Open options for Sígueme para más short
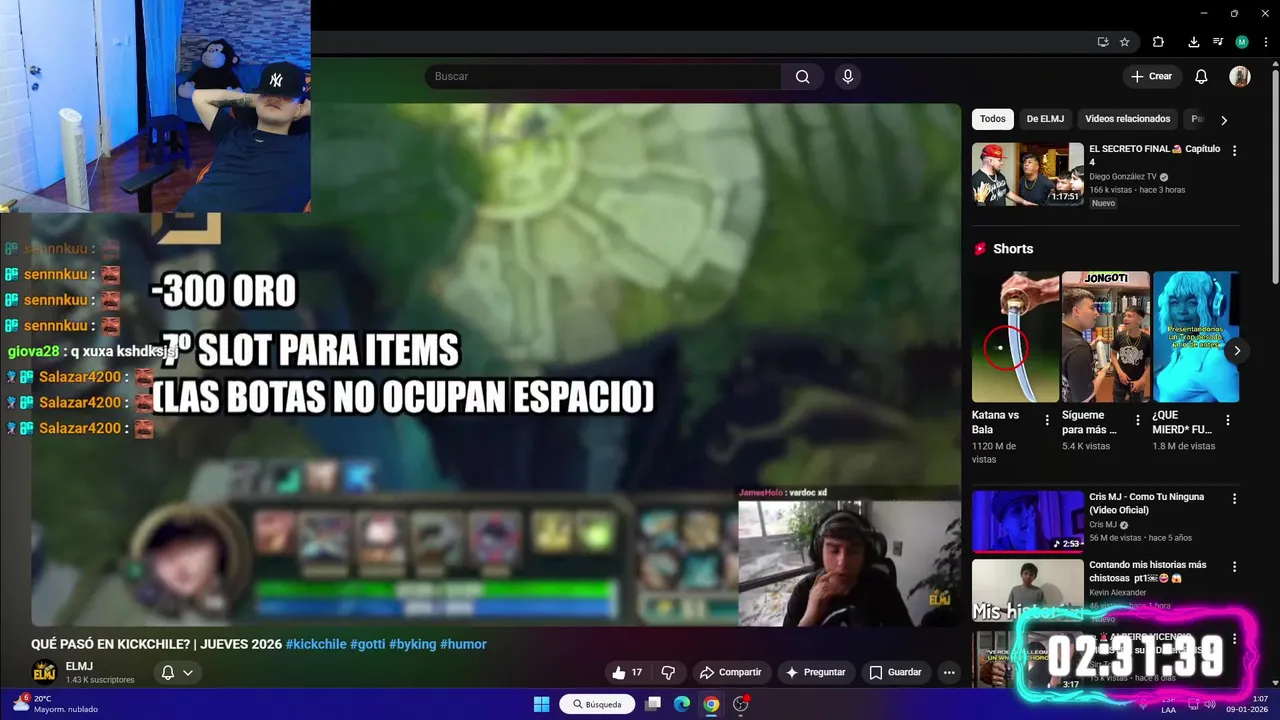The width and height of the screenshot is (1280, 720). coord(1137,420)
